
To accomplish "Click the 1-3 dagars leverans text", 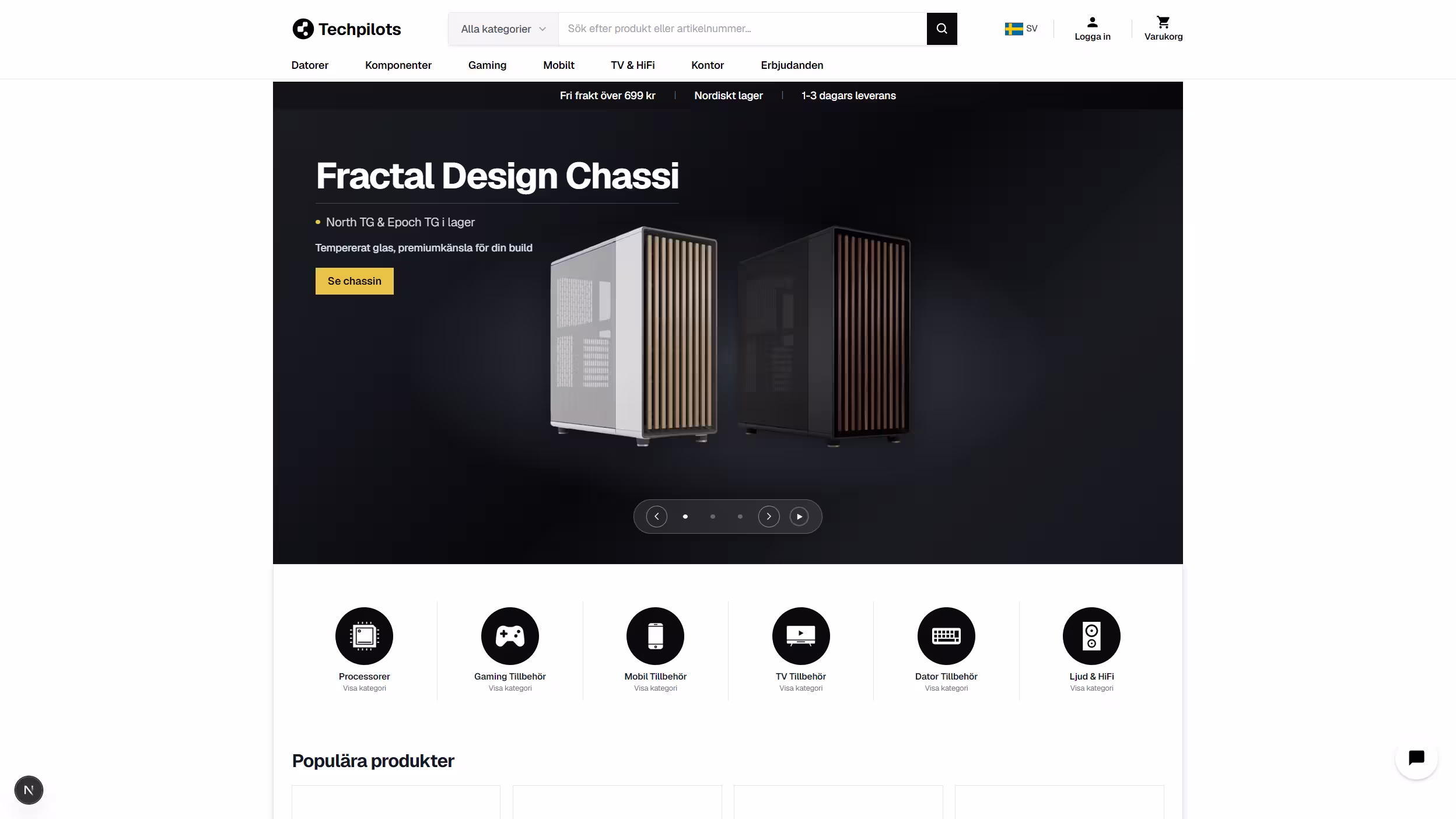I will pyautogui.click(x=848, y=96).
